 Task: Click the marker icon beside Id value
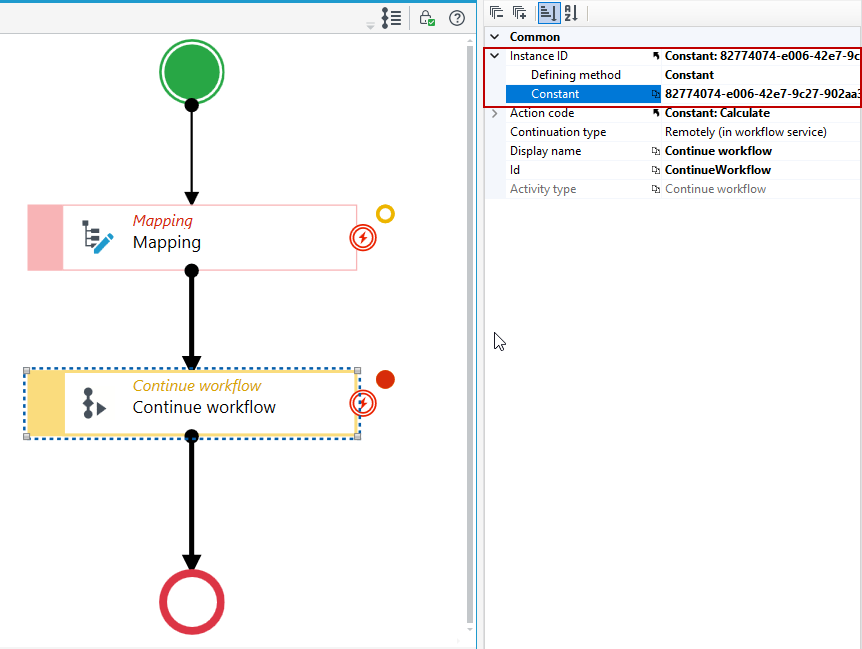656,170
